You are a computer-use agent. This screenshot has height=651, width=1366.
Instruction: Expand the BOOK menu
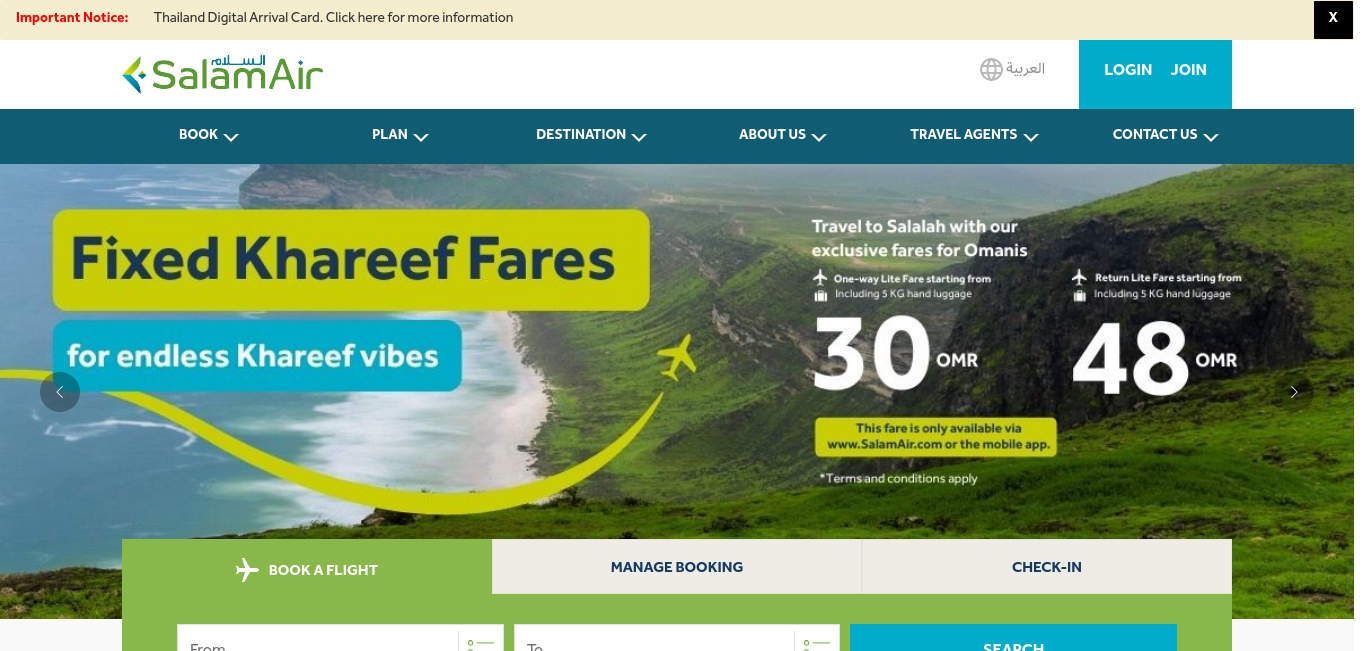tap(208, 135)
